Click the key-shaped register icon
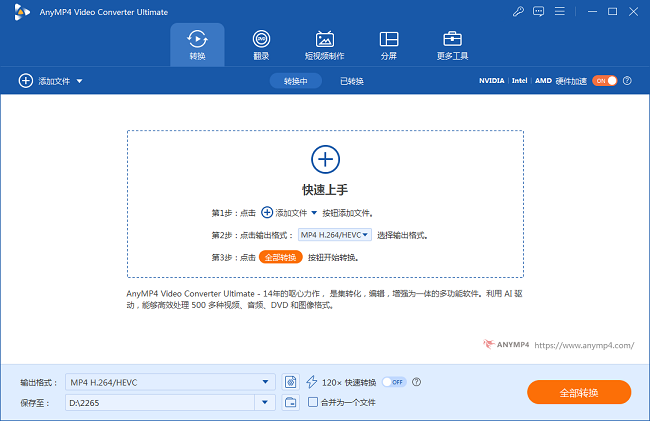 517,11
